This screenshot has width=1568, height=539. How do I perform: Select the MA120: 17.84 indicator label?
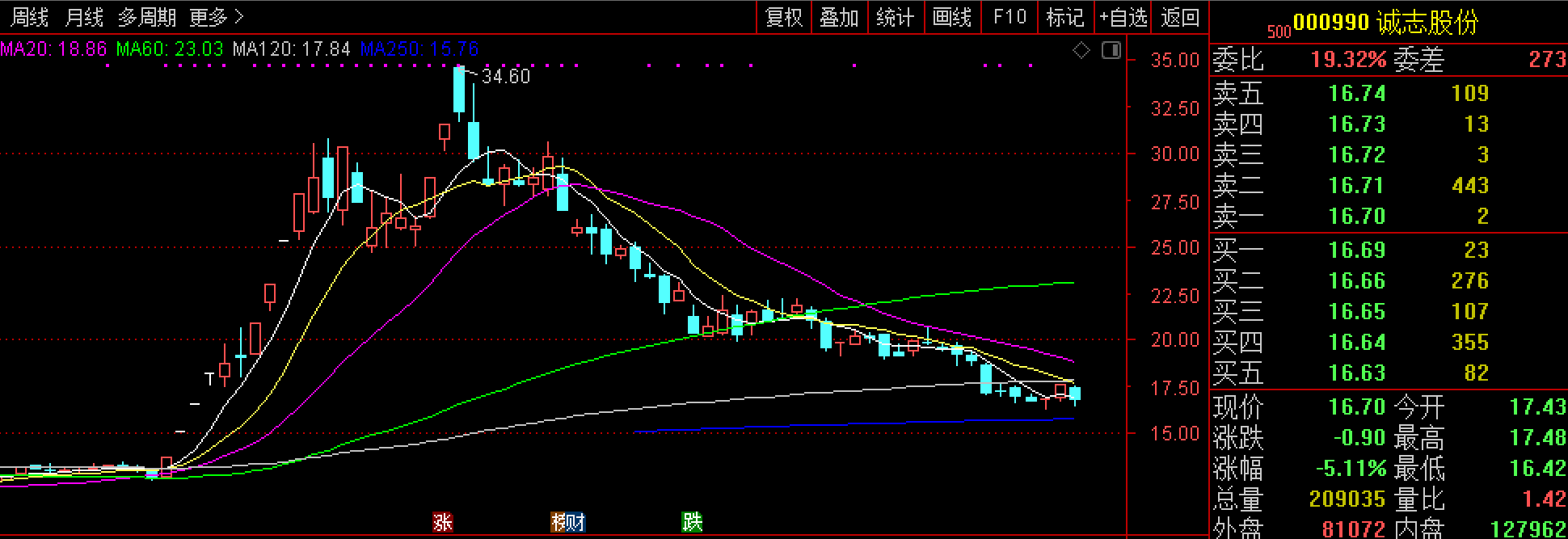292,49
